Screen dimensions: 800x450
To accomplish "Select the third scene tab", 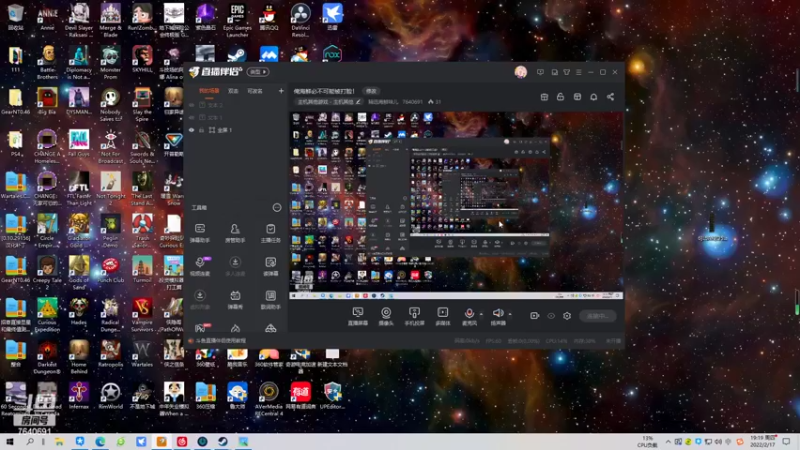I will [255, 91].
